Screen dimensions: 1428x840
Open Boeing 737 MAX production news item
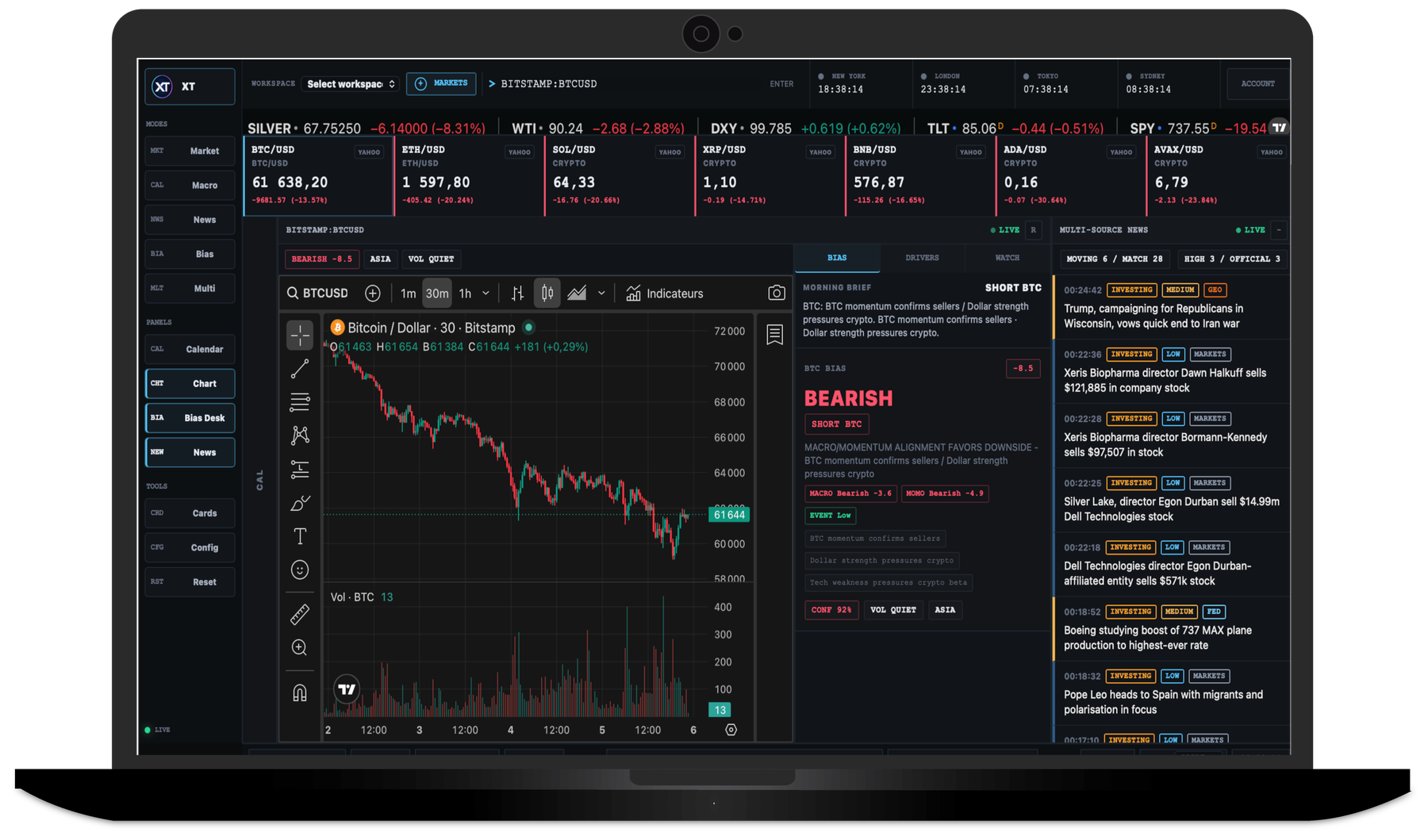1172,629
